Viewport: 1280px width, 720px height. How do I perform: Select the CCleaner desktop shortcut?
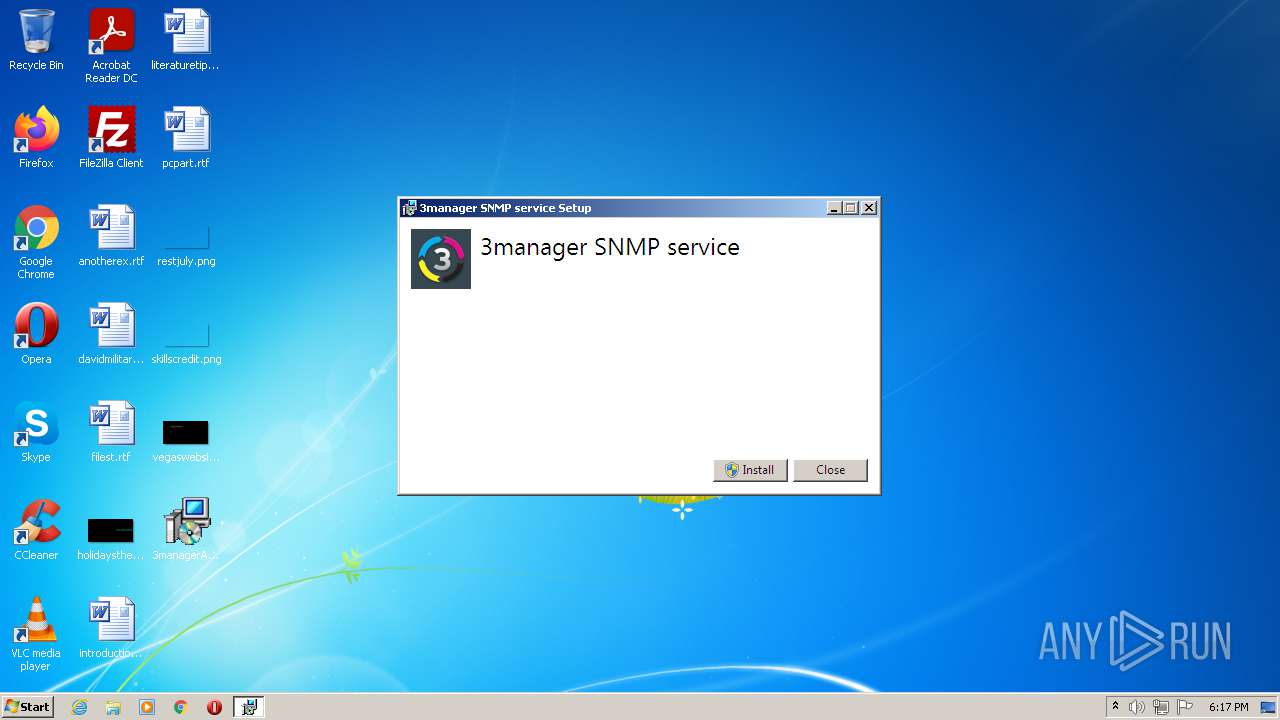click(x=36, y=530)
